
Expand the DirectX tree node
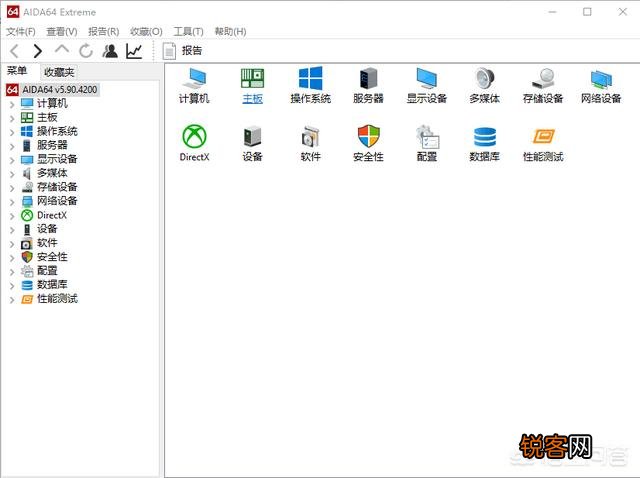[12, 216]
